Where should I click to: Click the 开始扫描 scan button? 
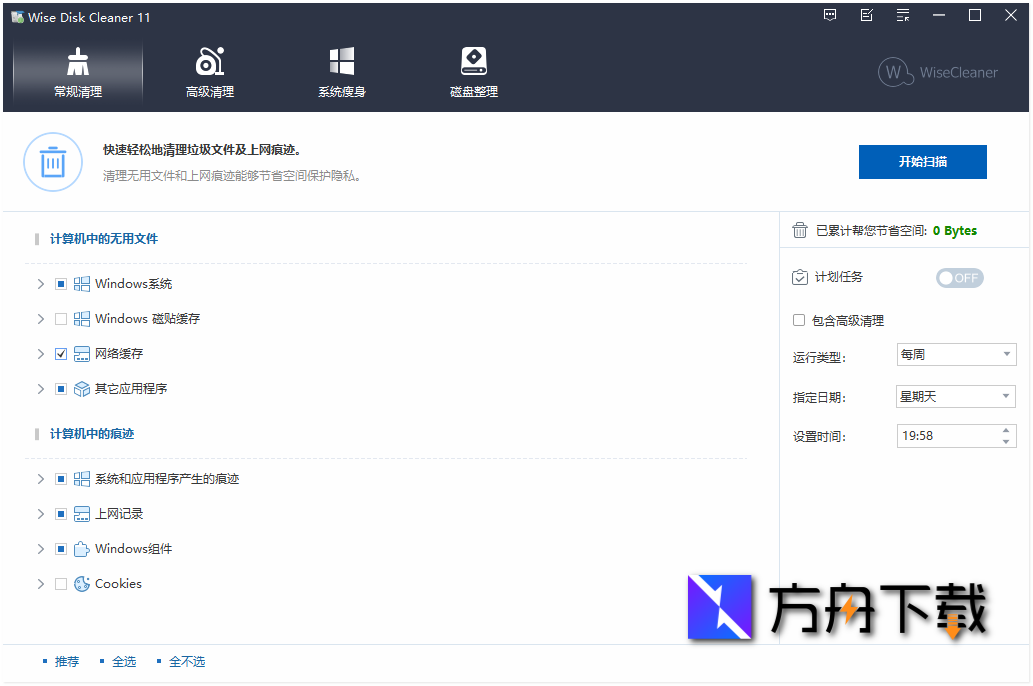click(922, 161)
